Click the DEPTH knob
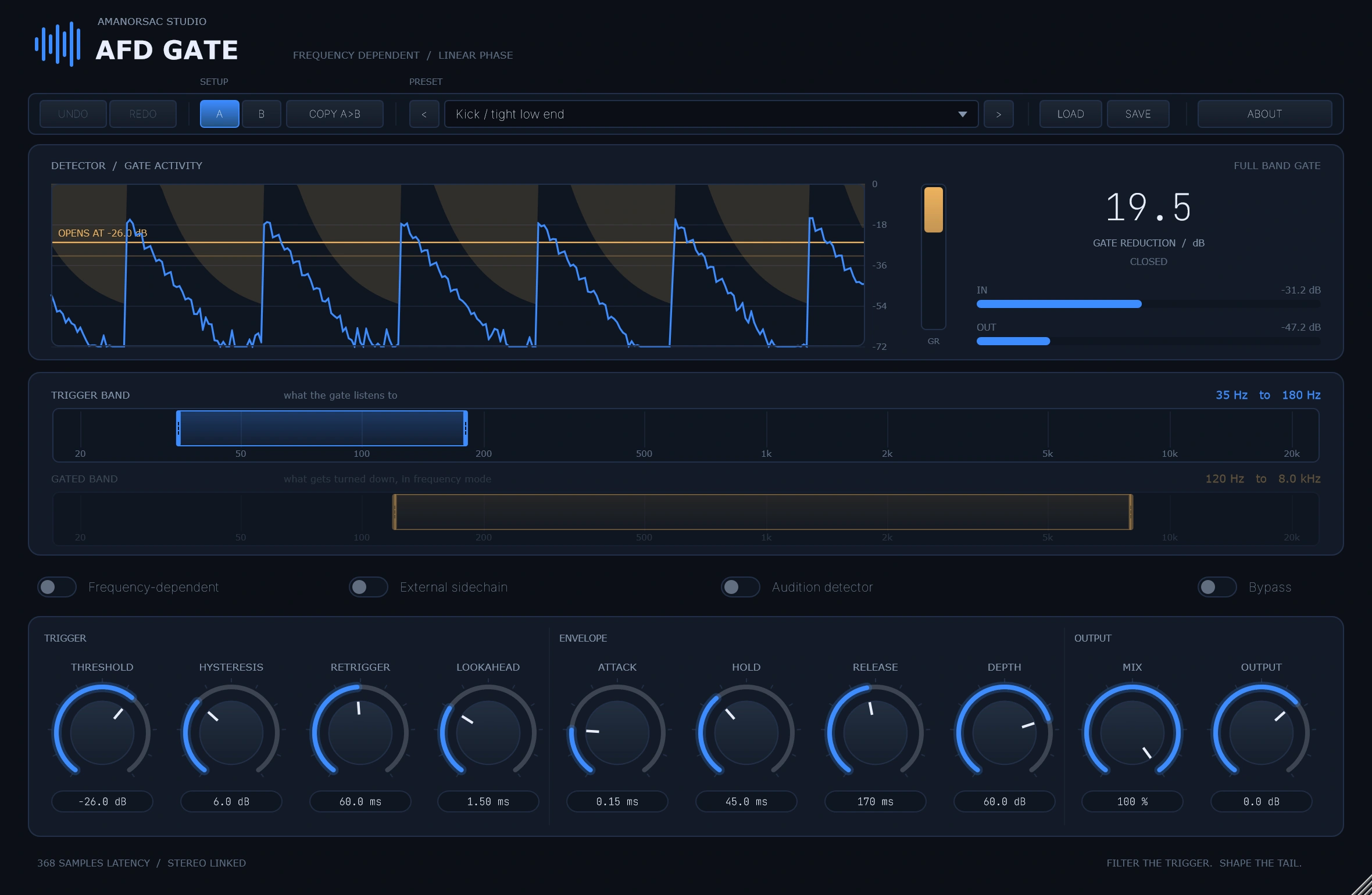 coord(1005,732)
